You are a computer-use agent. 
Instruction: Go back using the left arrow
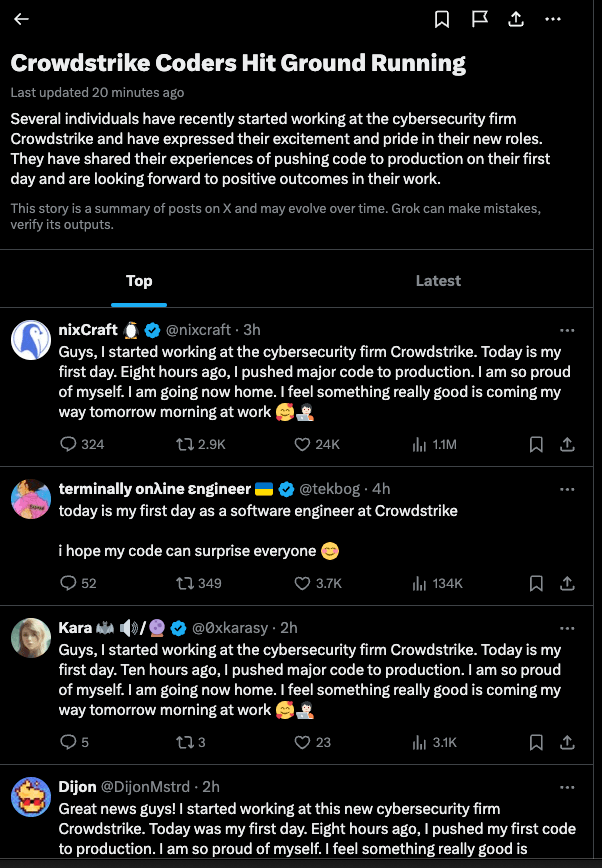(x=21, y=19)
